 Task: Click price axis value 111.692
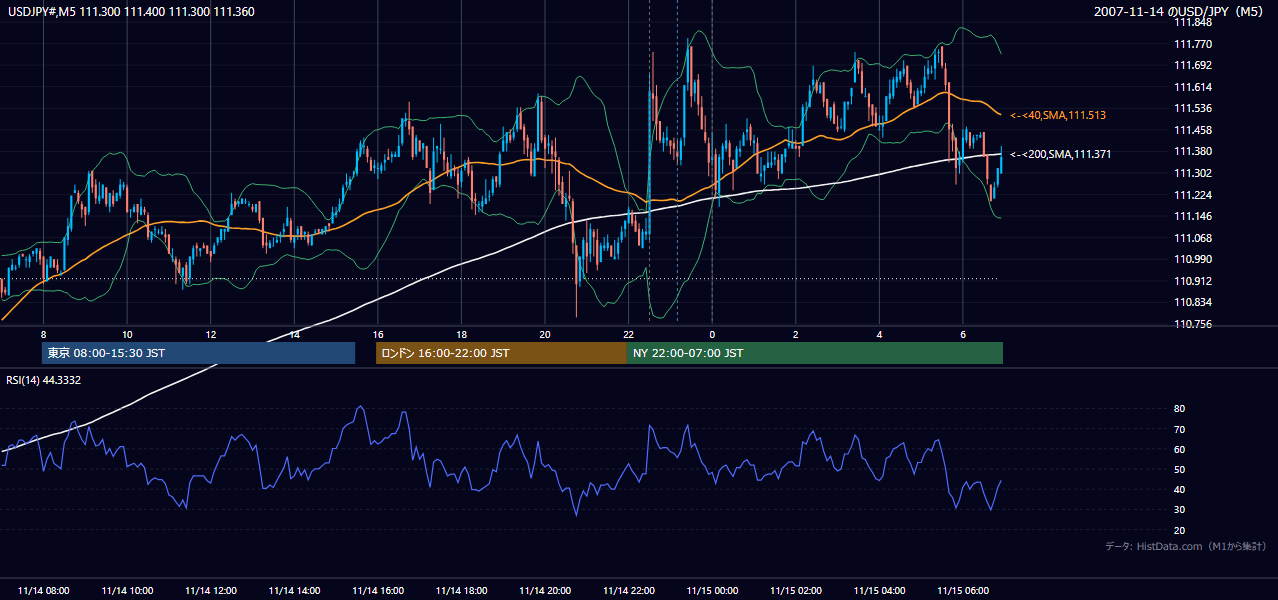(1192, 65)
